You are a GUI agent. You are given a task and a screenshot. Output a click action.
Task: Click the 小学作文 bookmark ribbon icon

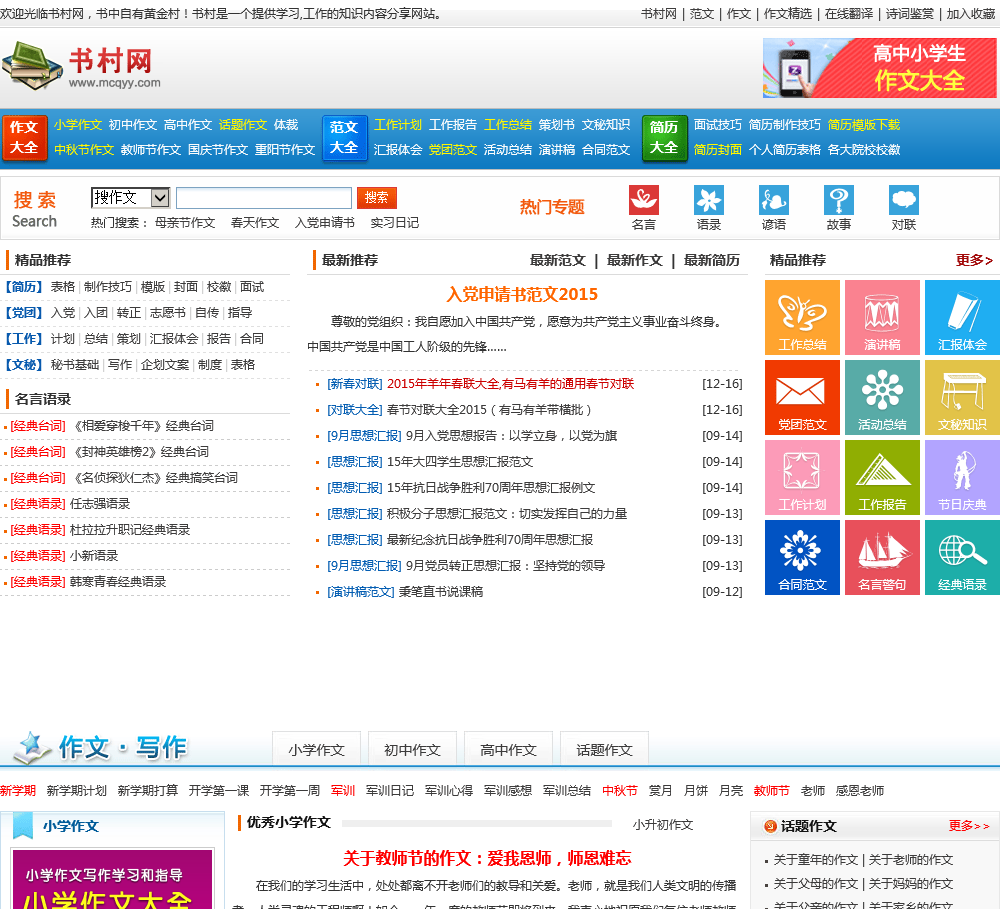[x=23, y=826]
